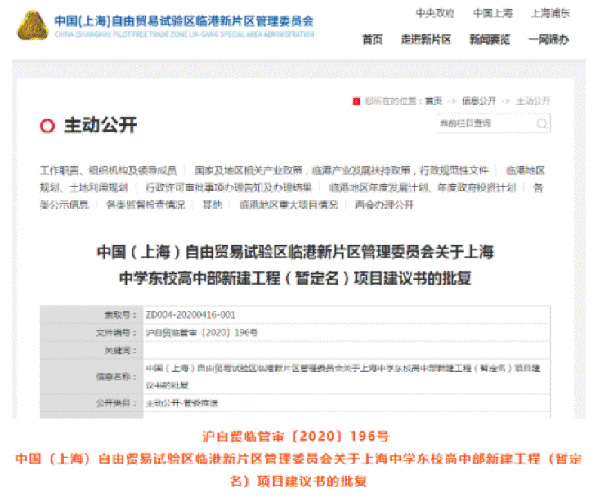Go to 首页 in the breadcrumb

coord(433,101)
